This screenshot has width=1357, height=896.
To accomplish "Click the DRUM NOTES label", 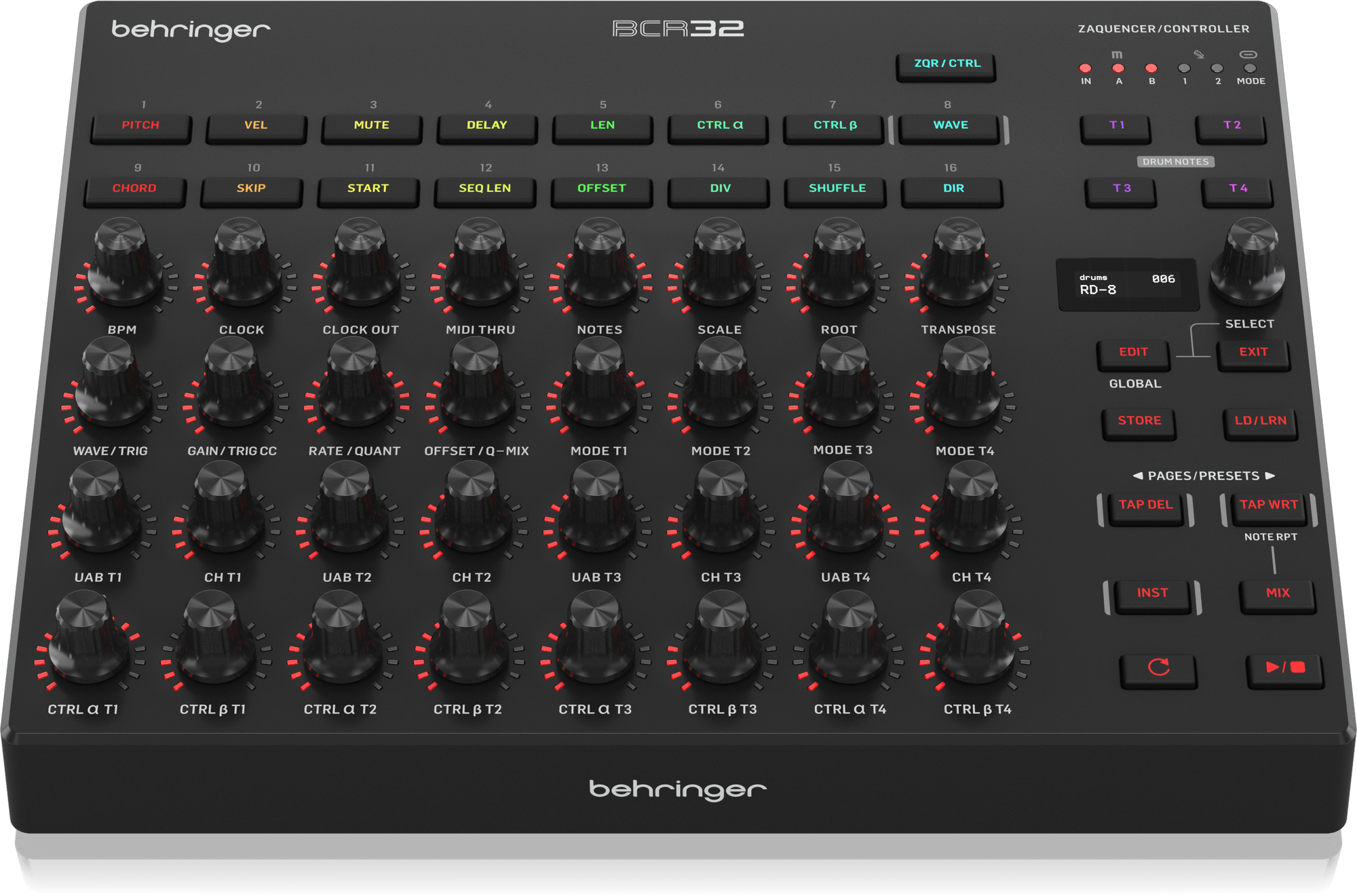I will pyautogui.click(x=1176, y=161).
